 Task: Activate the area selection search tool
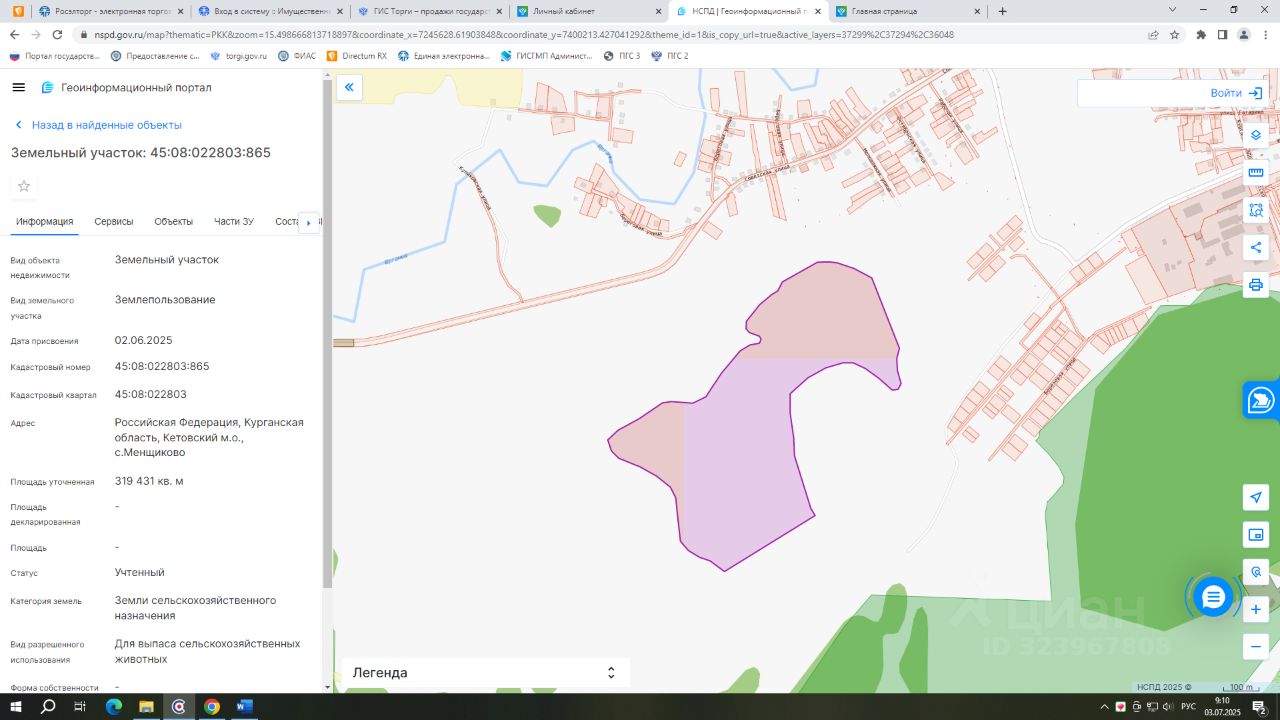pyautogui.click(x=1256, y=210)
